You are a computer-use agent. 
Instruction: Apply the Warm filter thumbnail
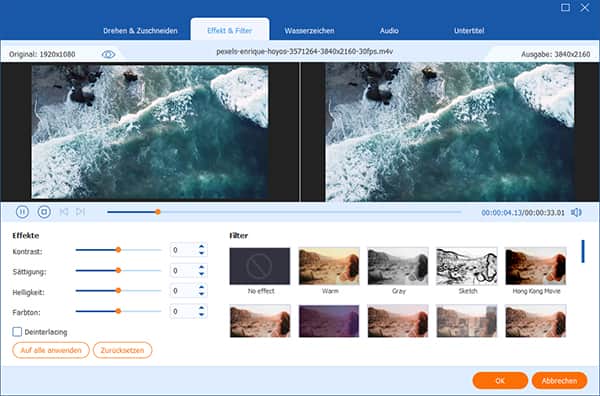tap(329, 266)
